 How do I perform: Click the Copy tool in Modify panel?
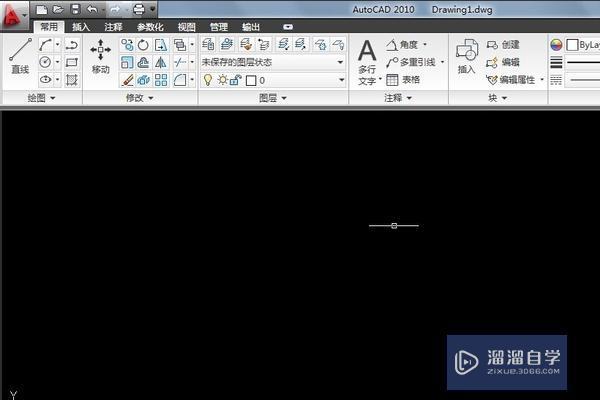tap(127, 45)
